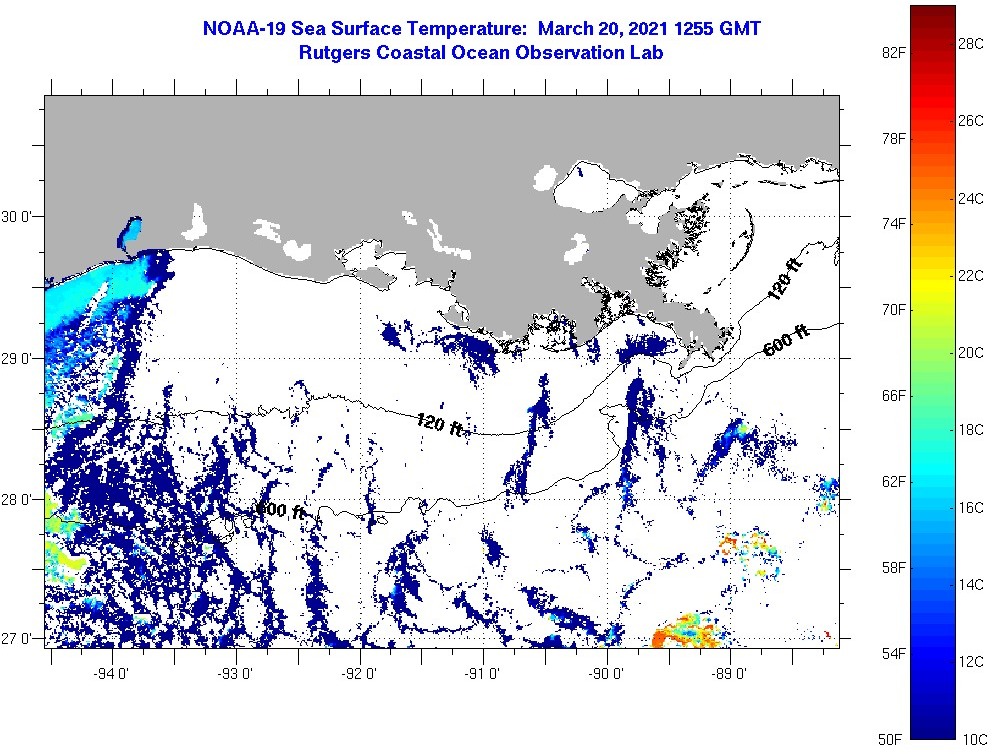Click the '16C' colorbar label
This screenshot has height=754, width=992.
tap(971, 508)
